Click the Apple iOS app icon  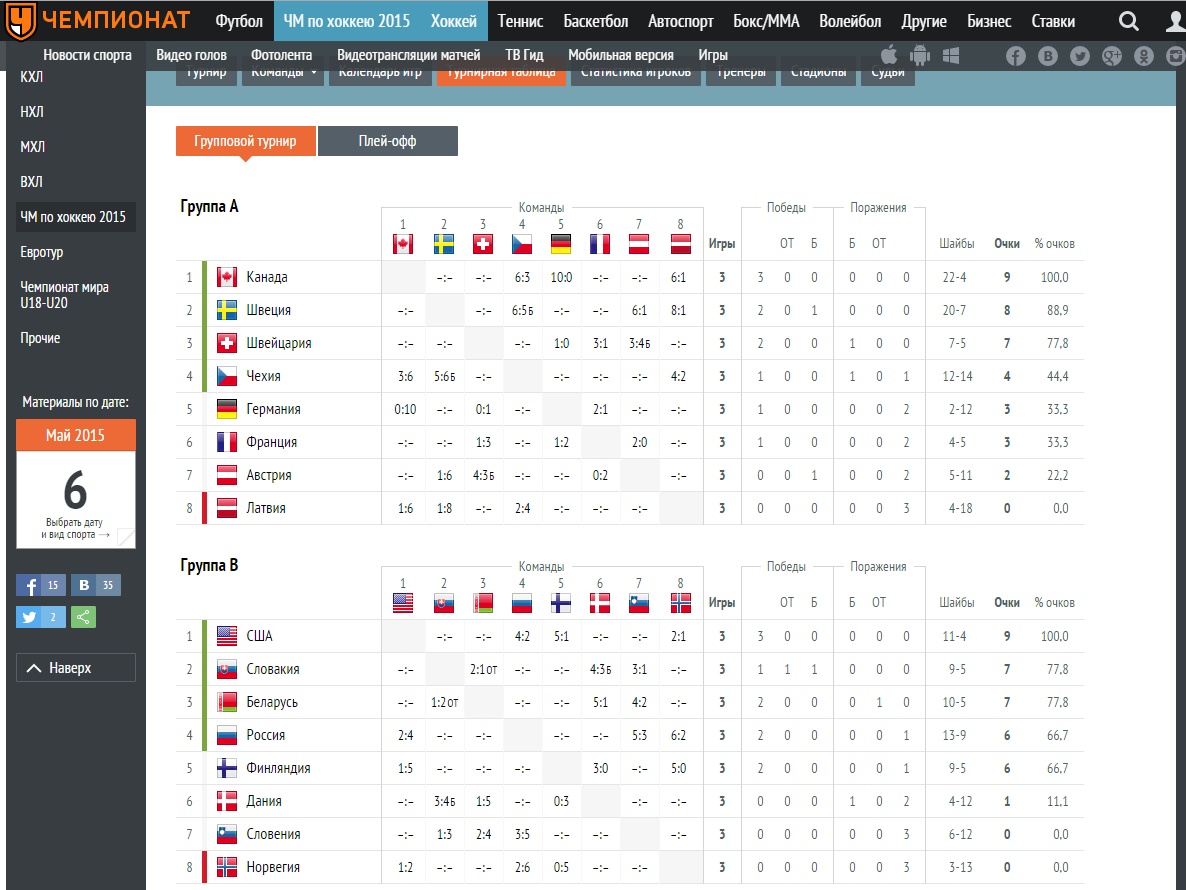(x=889, y=55)
